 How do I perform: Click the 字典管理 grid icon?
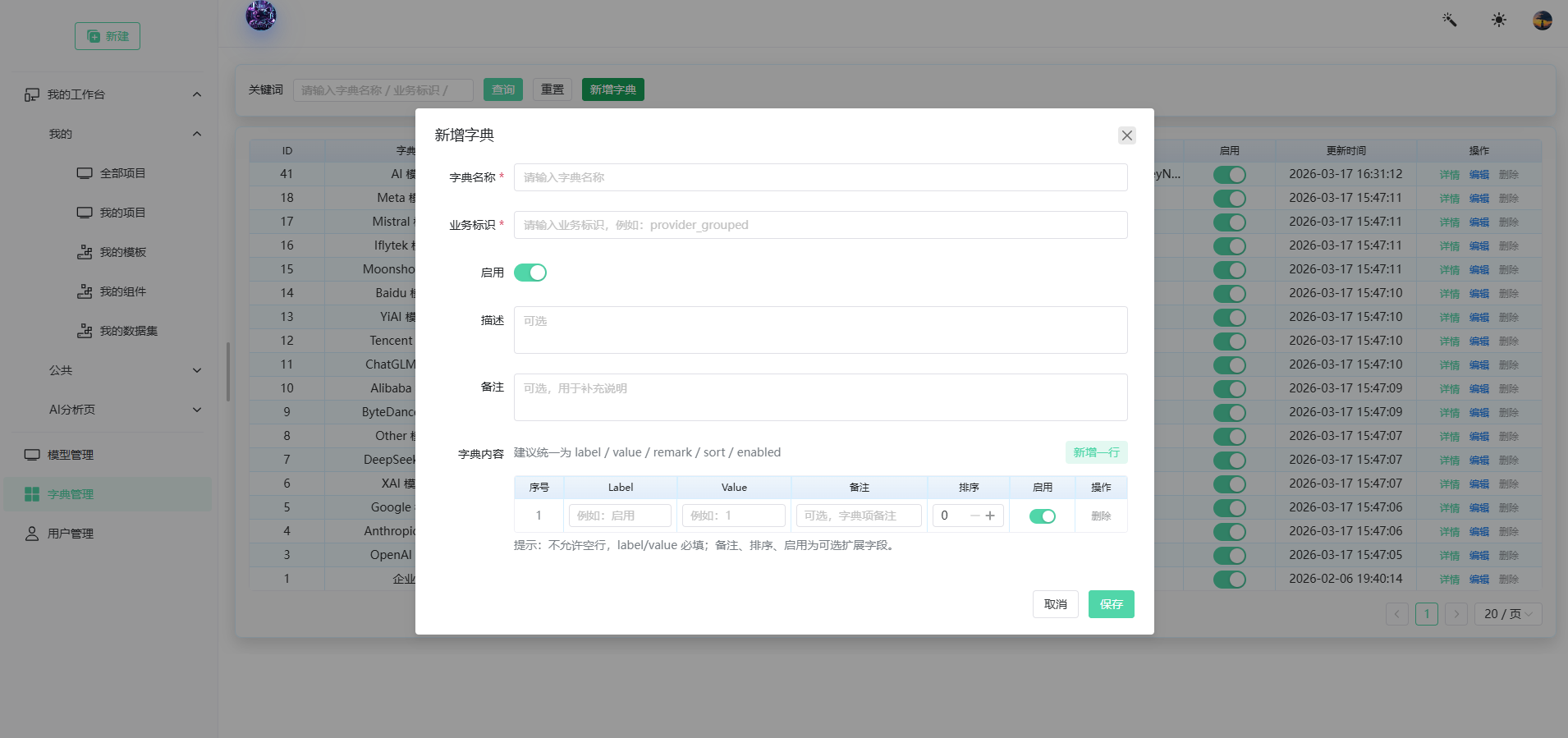click(32, 494)
